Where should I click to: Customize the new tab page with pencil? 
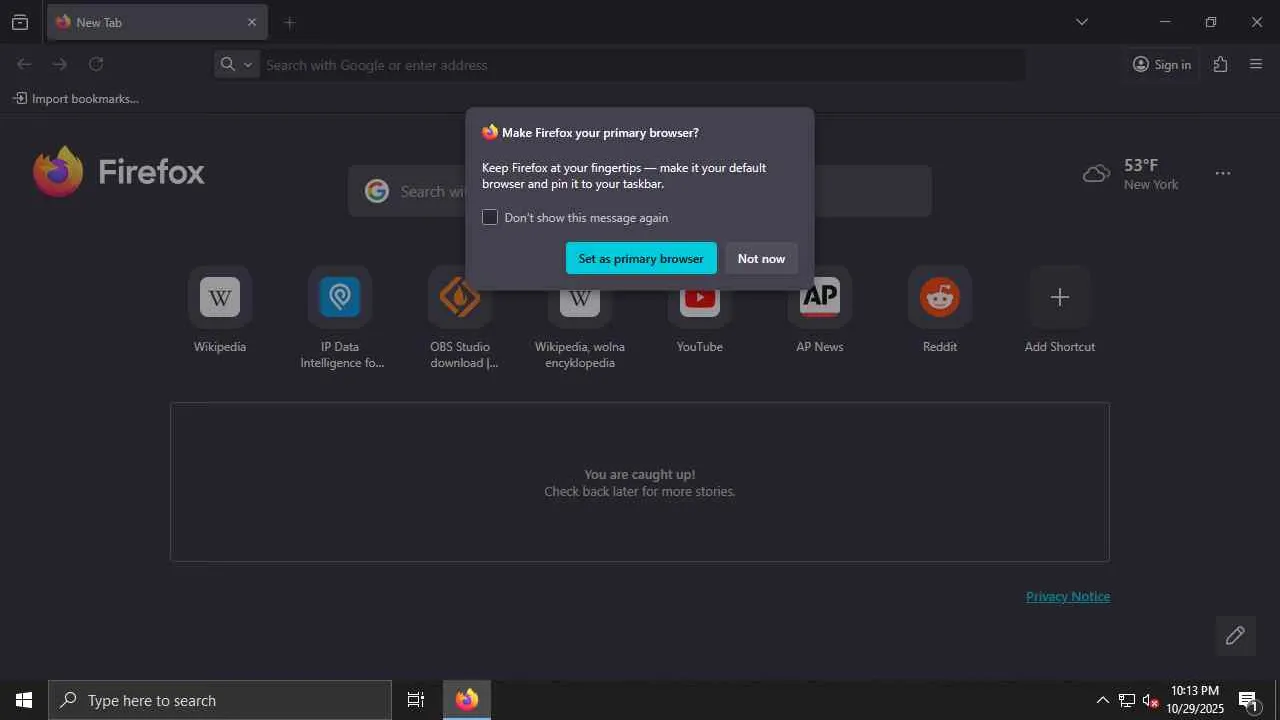1235,636
